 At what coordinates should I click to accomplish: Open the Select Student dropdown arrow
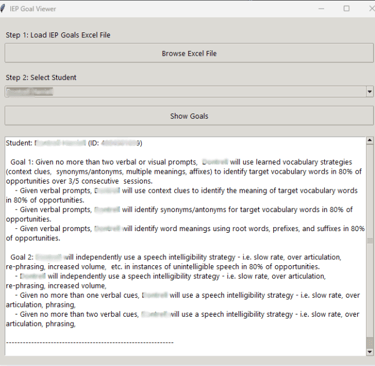coord(369,92)
